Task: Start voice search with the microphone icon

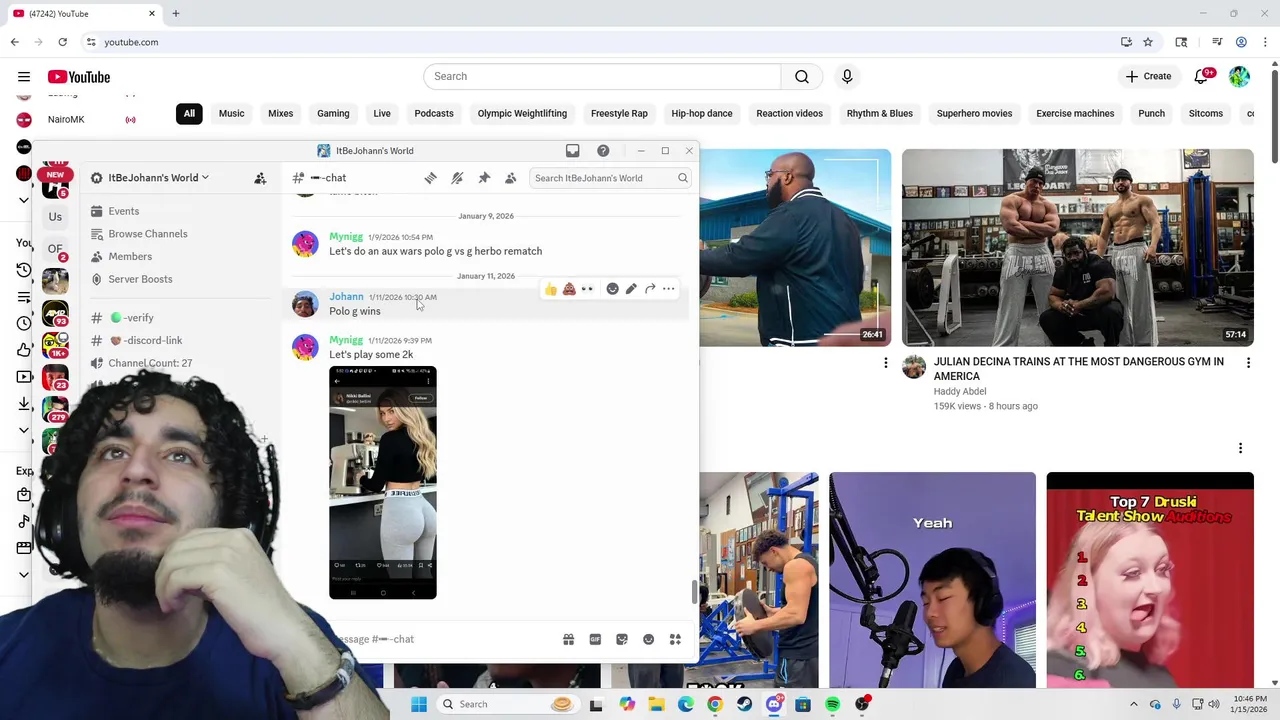Action: coord(847,77)
